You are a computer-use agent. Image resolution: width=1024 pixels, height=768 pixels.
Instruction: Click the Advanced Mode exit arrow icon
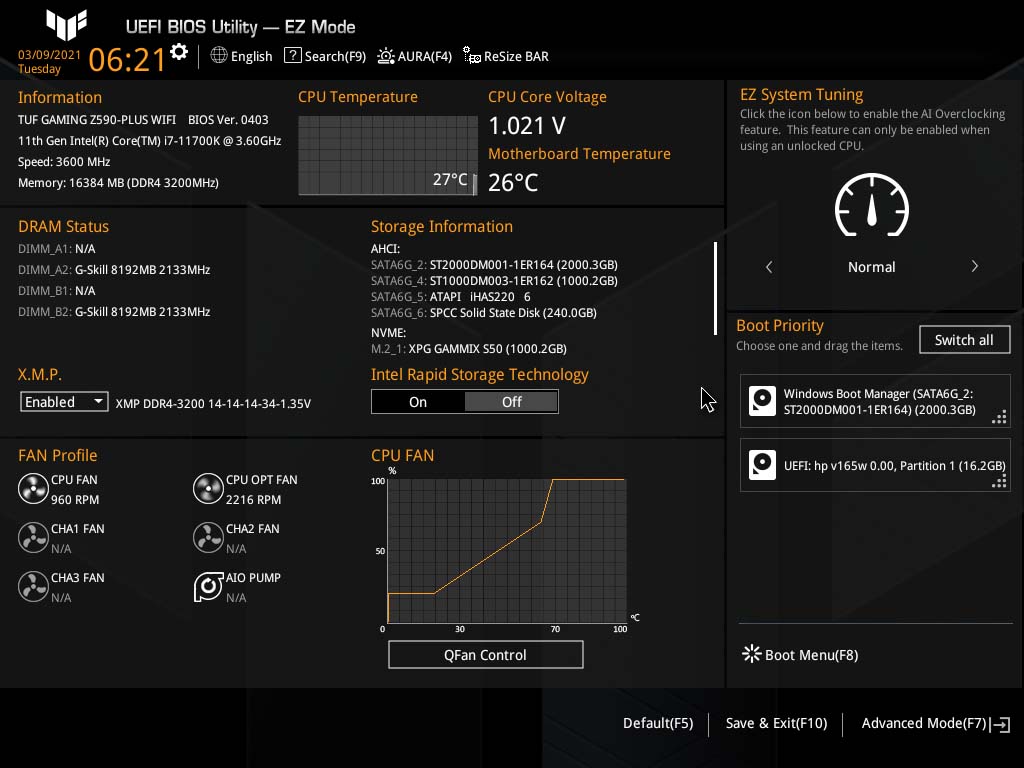click(1000, 724)
